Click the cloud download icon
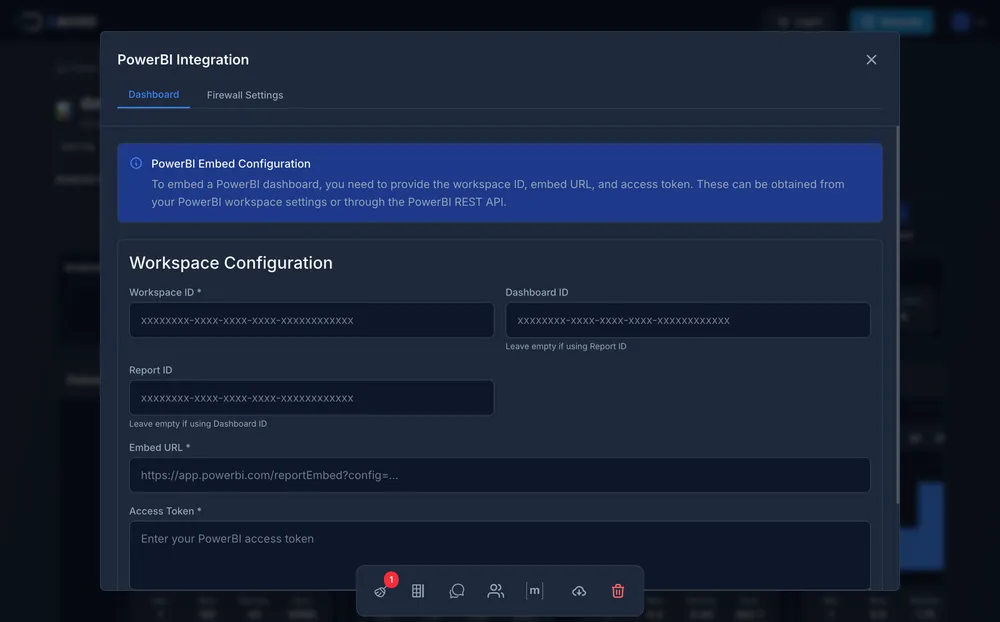This screenshot has height=622, width=1000. pyautogui.click(x=579, y=591)
